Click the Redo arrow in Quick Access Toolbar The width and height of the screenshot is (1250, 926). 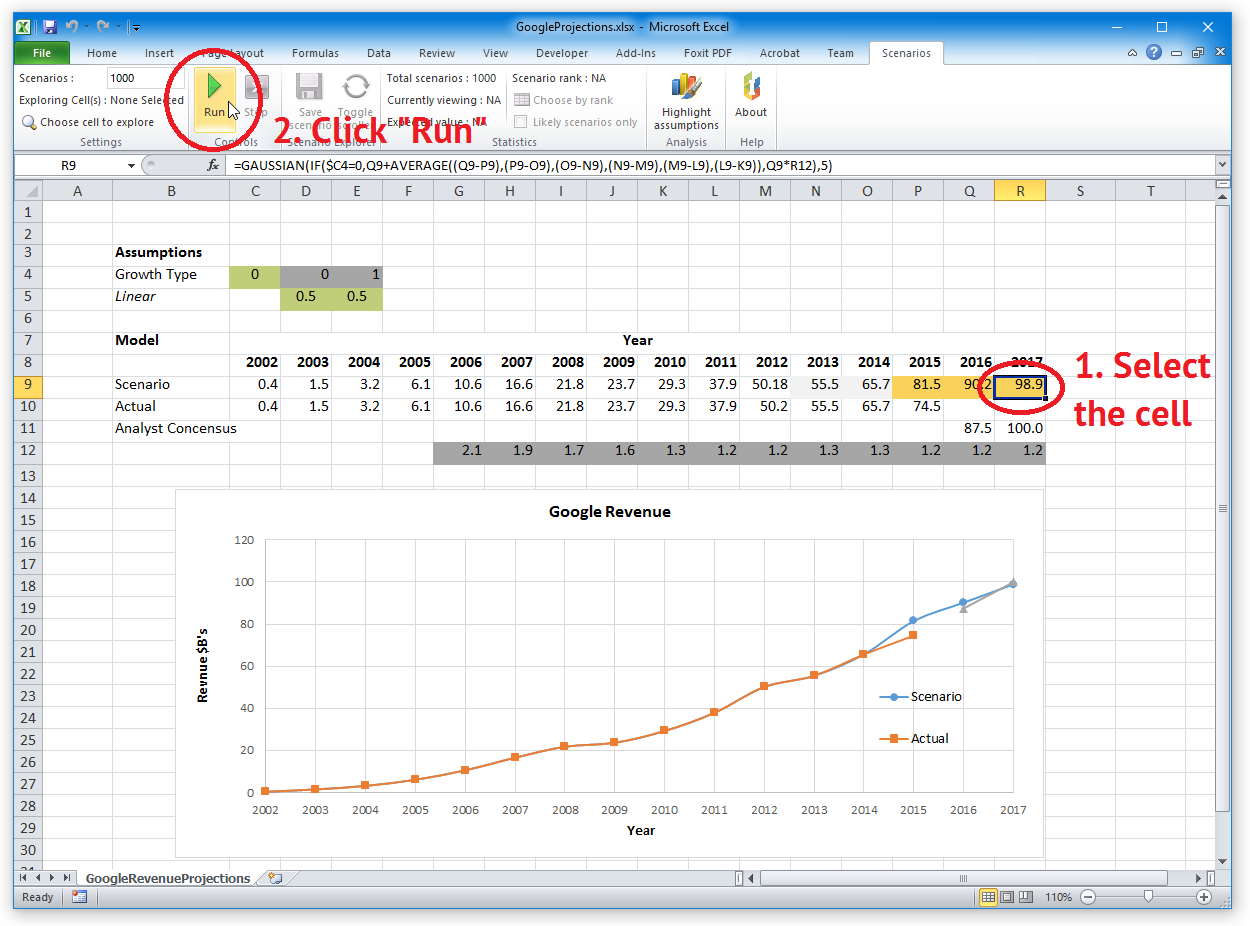(102, 26)
